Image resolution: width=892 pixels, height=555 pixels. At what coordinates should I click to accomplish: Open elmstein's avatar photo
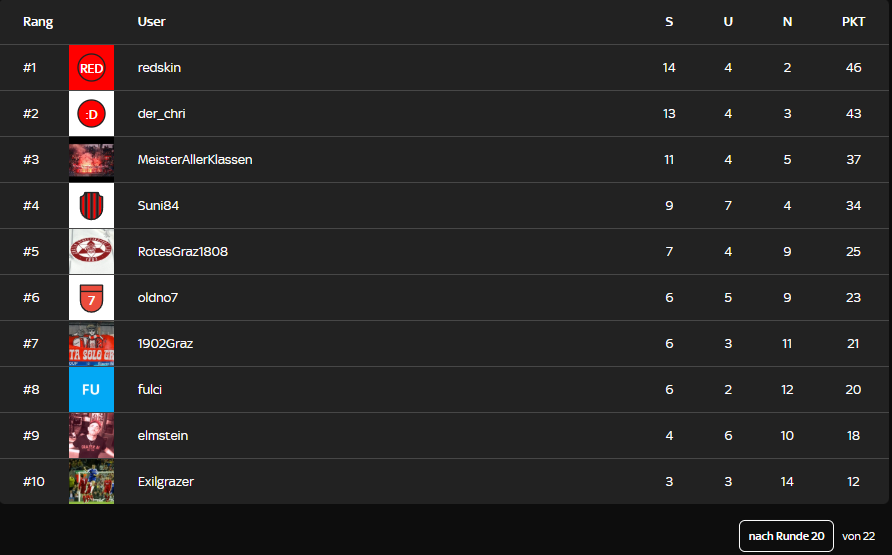(x=91, y=436)
